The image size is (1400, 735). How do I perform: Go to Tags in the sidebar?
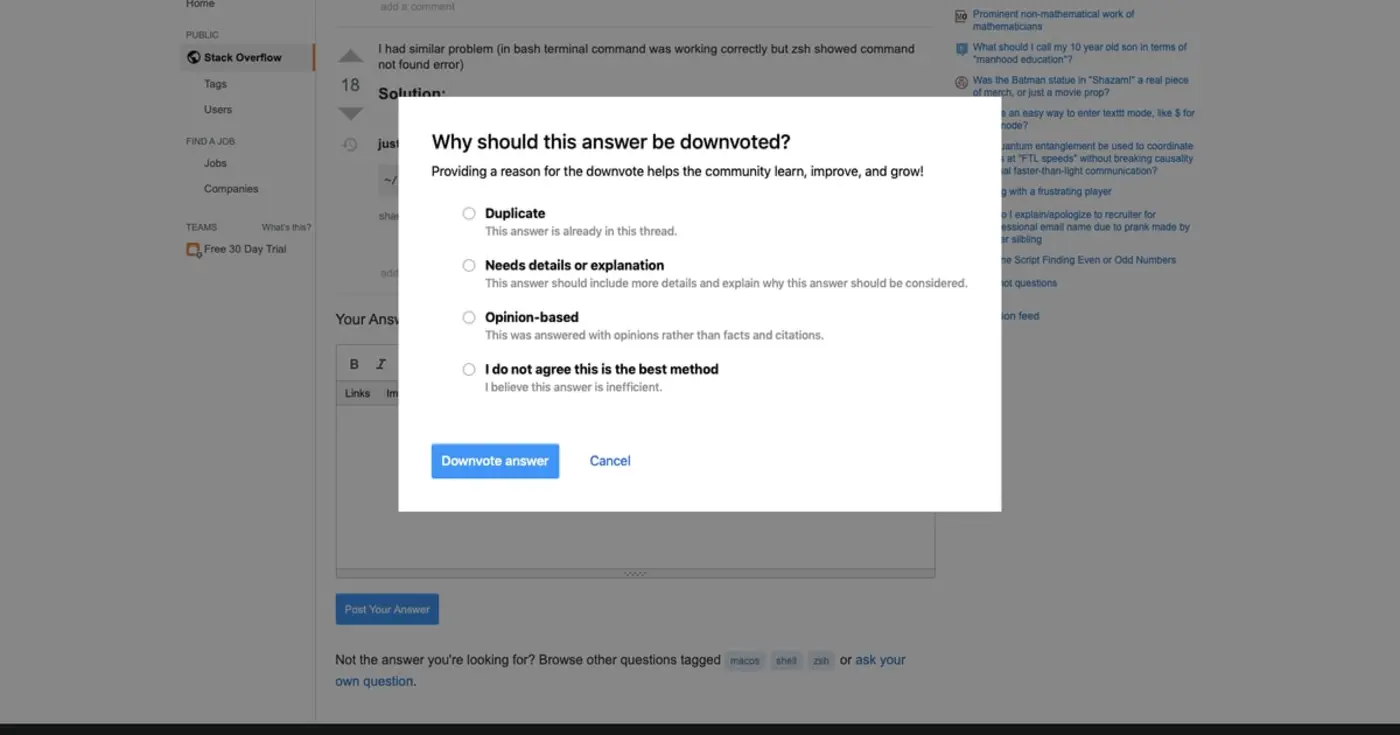215,84
